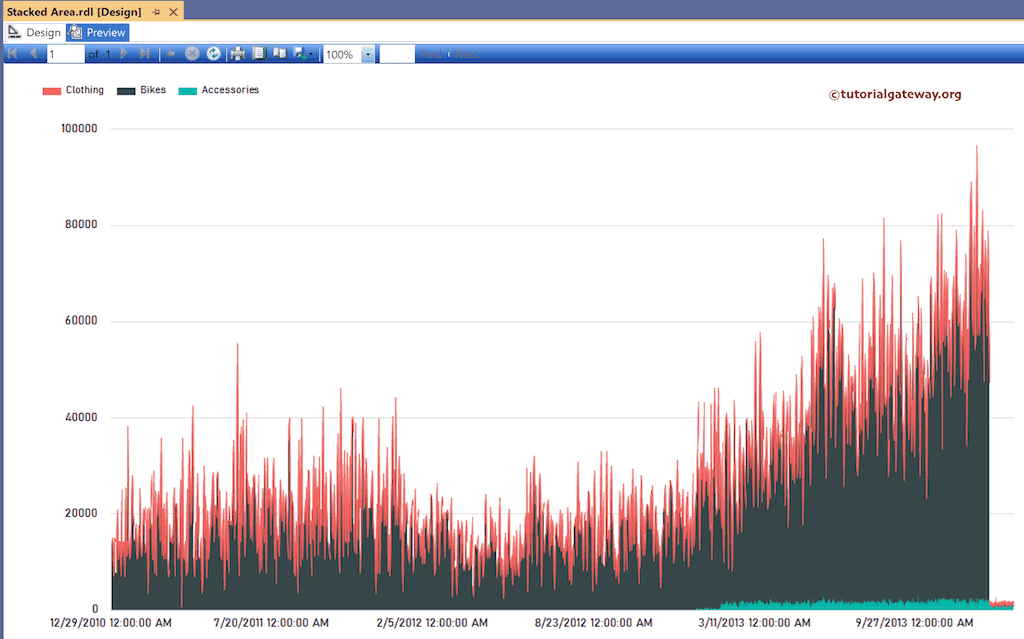Click the back to parent report arrow
The width and height of the screenshot is (1024, 639).
click(x=171, y=54)
